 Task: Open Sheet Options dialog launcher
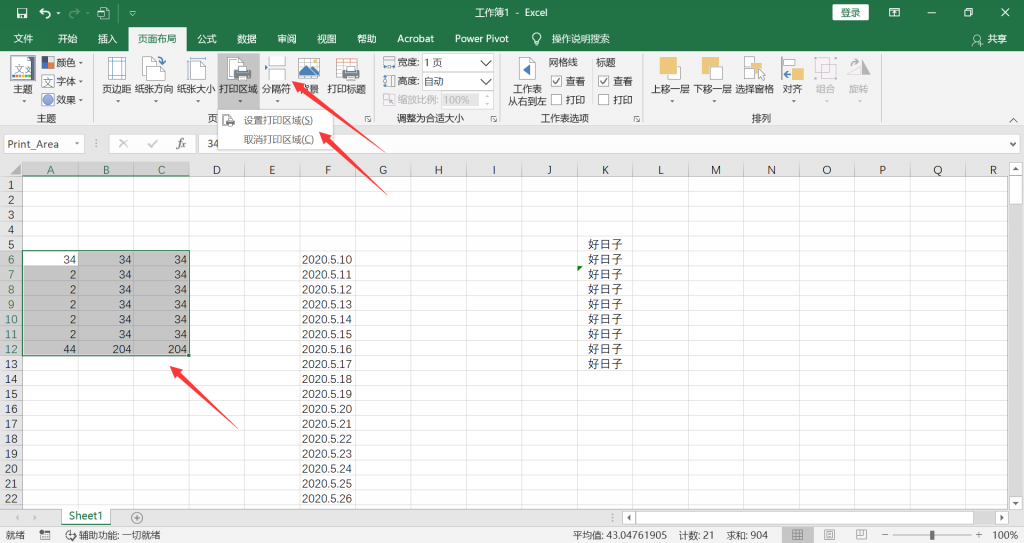pyautogui.click(x=637, y=119)
